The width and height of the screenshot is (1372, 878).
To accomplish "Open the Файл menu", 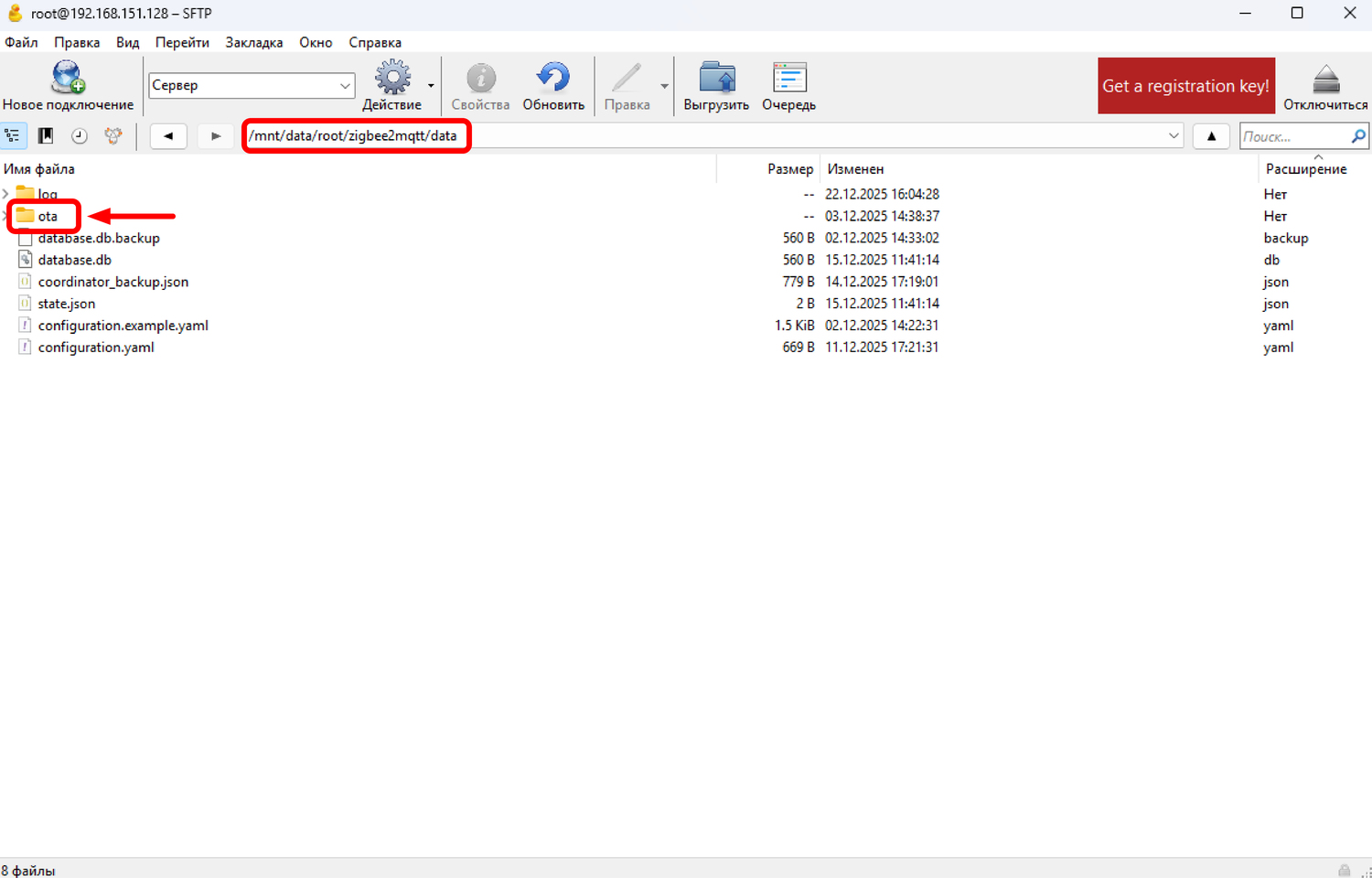I will [x=21, y=42].
